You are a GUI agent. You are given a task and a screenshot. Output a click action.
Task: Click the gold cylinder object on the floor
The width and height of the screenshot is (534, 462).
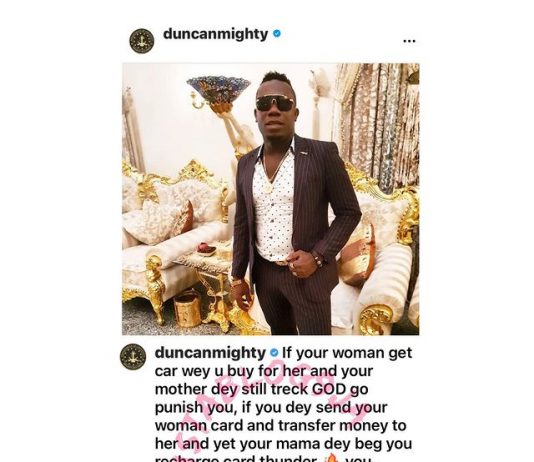[x=187, y=308]
